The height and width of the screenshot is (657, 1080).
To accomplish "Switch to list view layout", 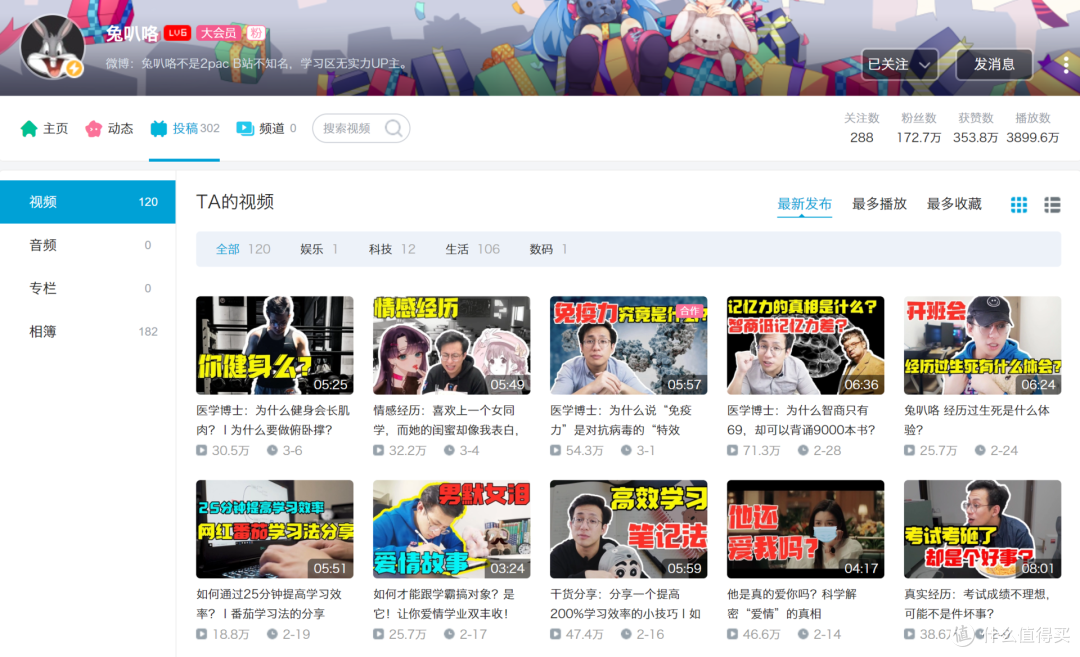I will [x=1052, y=205].
